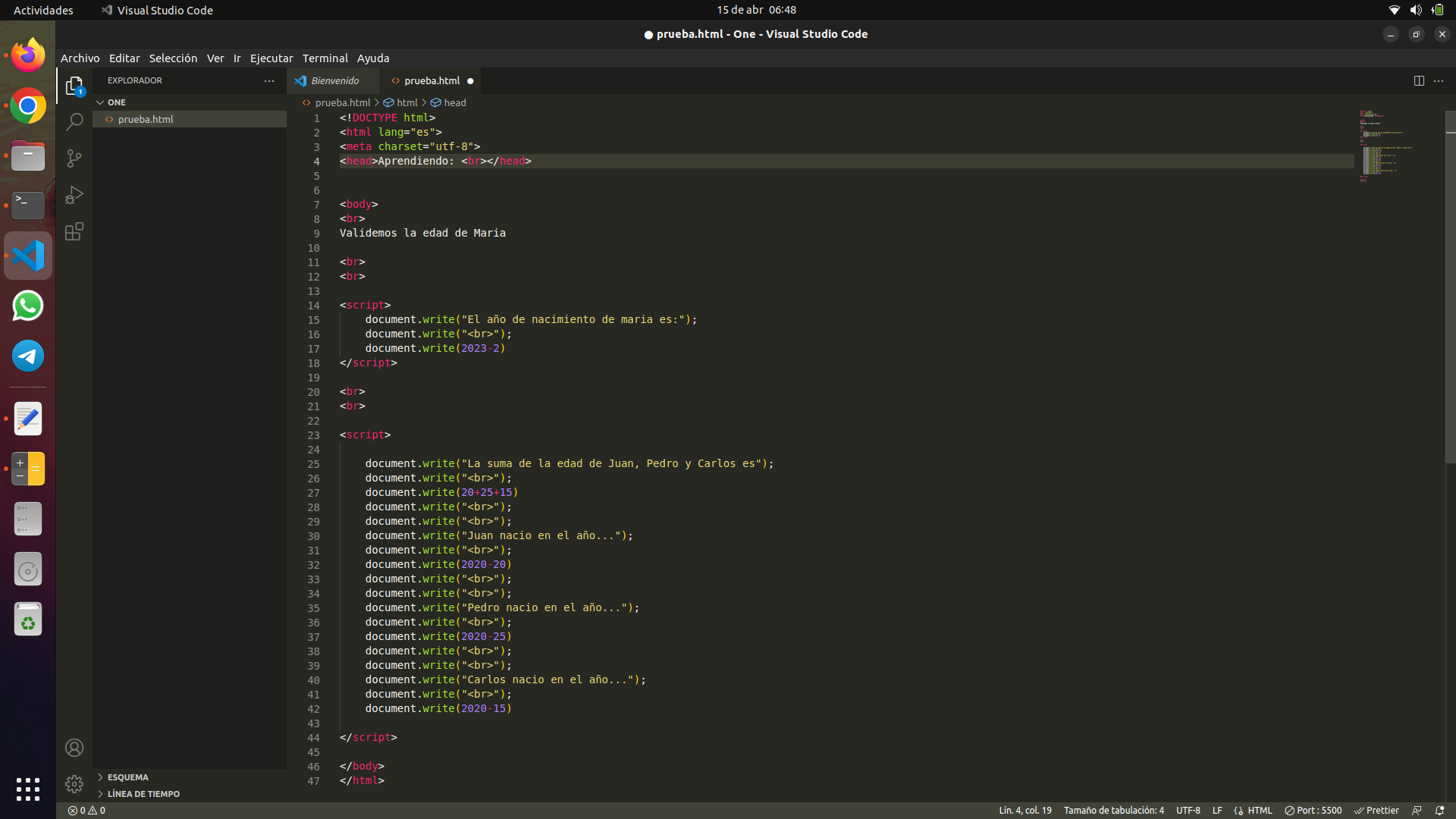Image resolution: width=1456 pixels, height=819 pixels.
Task: Click the 'Validemos la edad de Maria' line
Action: click(422, 233)
